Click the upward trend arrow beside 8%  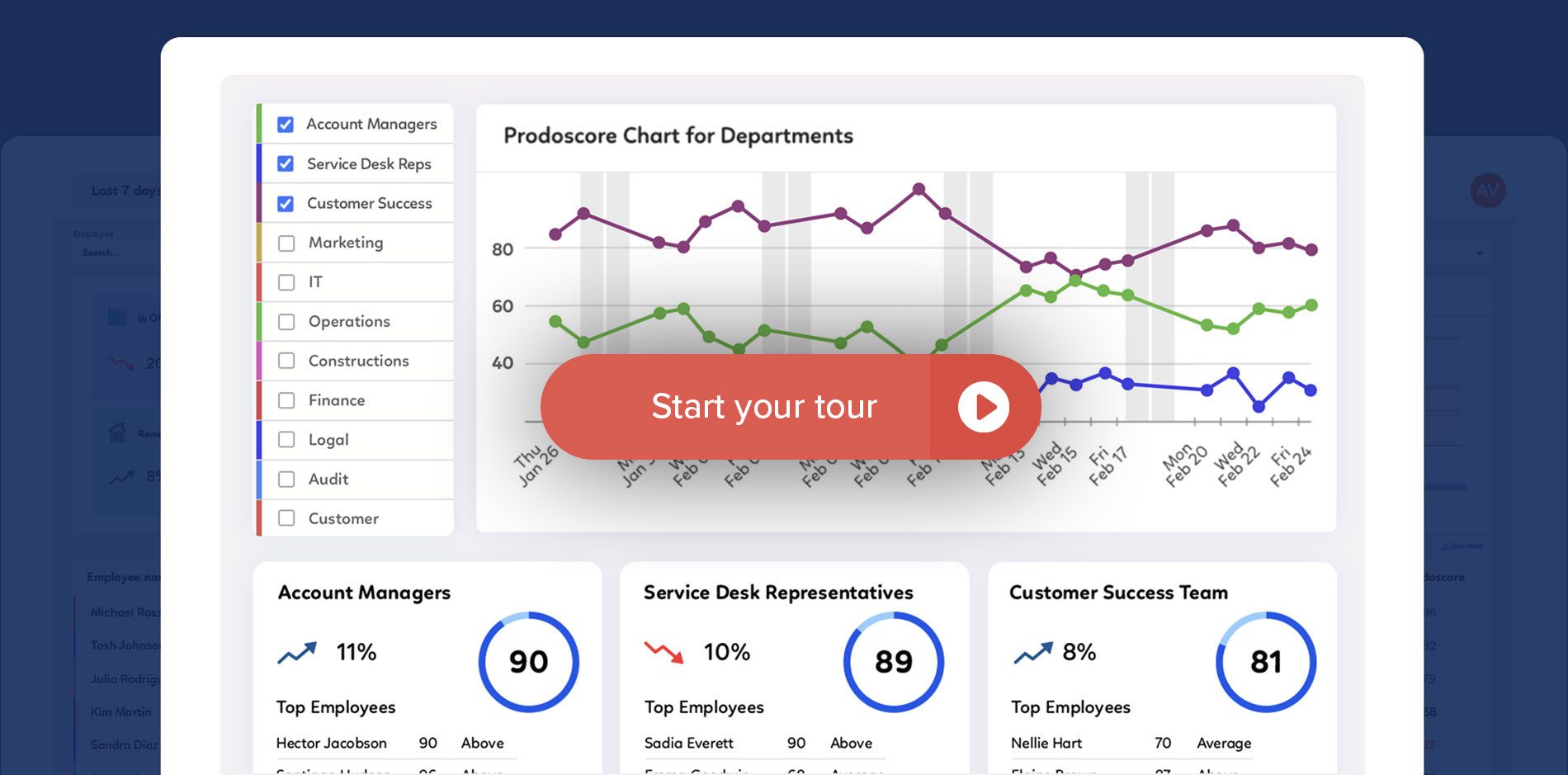tap(1033, 653)
